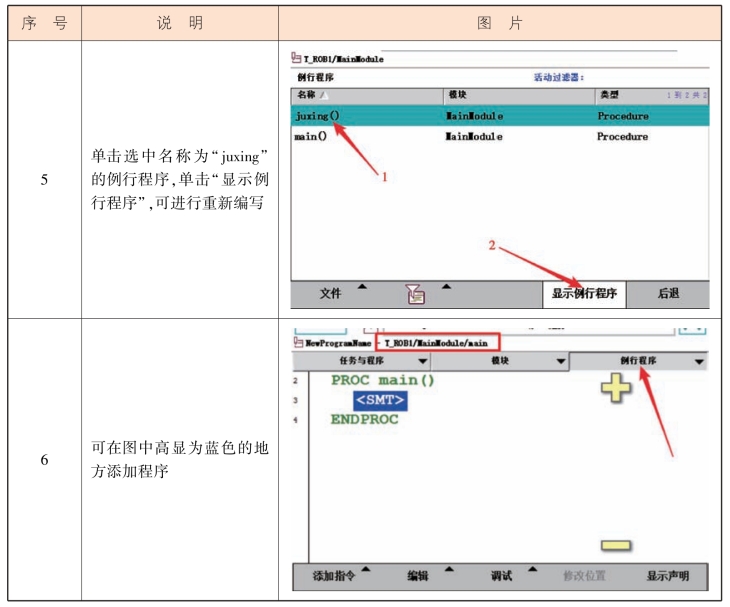Click the ENDPROC code line

pos(365,419)
